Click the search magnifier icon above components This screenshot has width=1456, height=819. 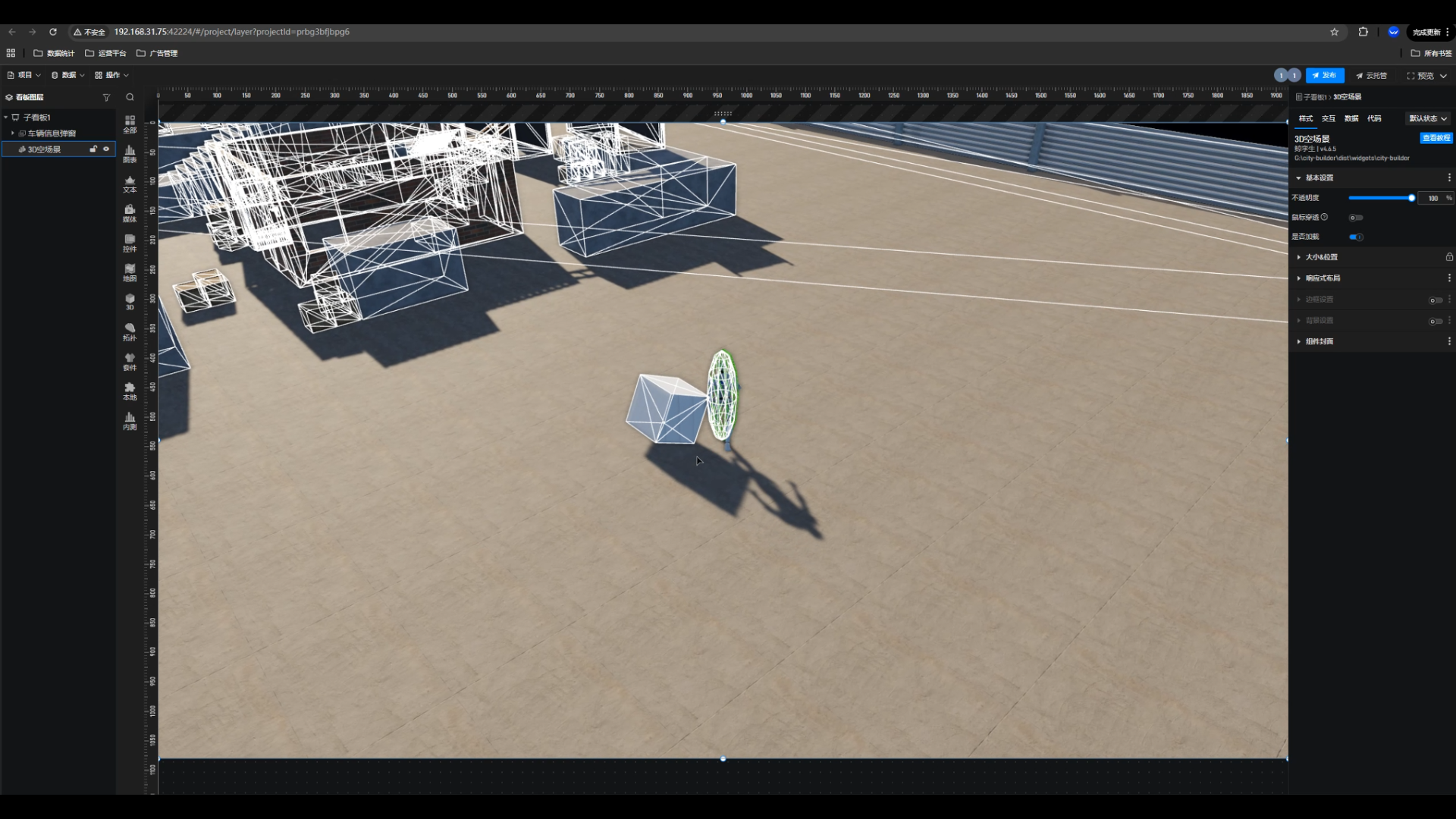coord(130,97)
